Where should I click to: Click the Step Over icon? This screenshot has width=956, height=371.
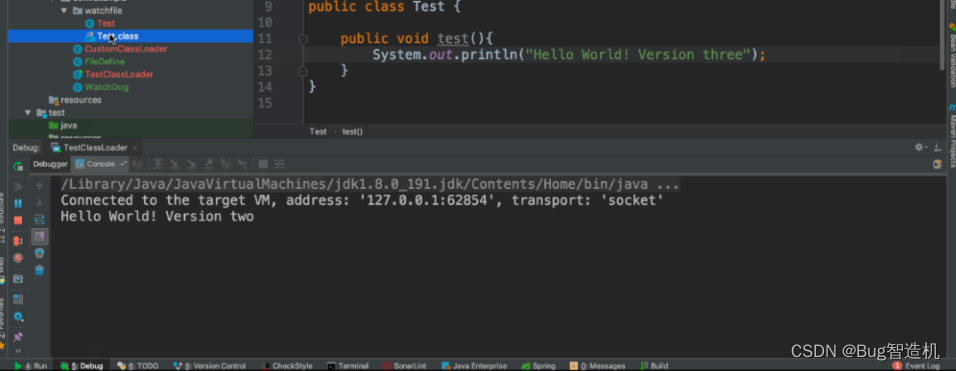tap(158, 164)
